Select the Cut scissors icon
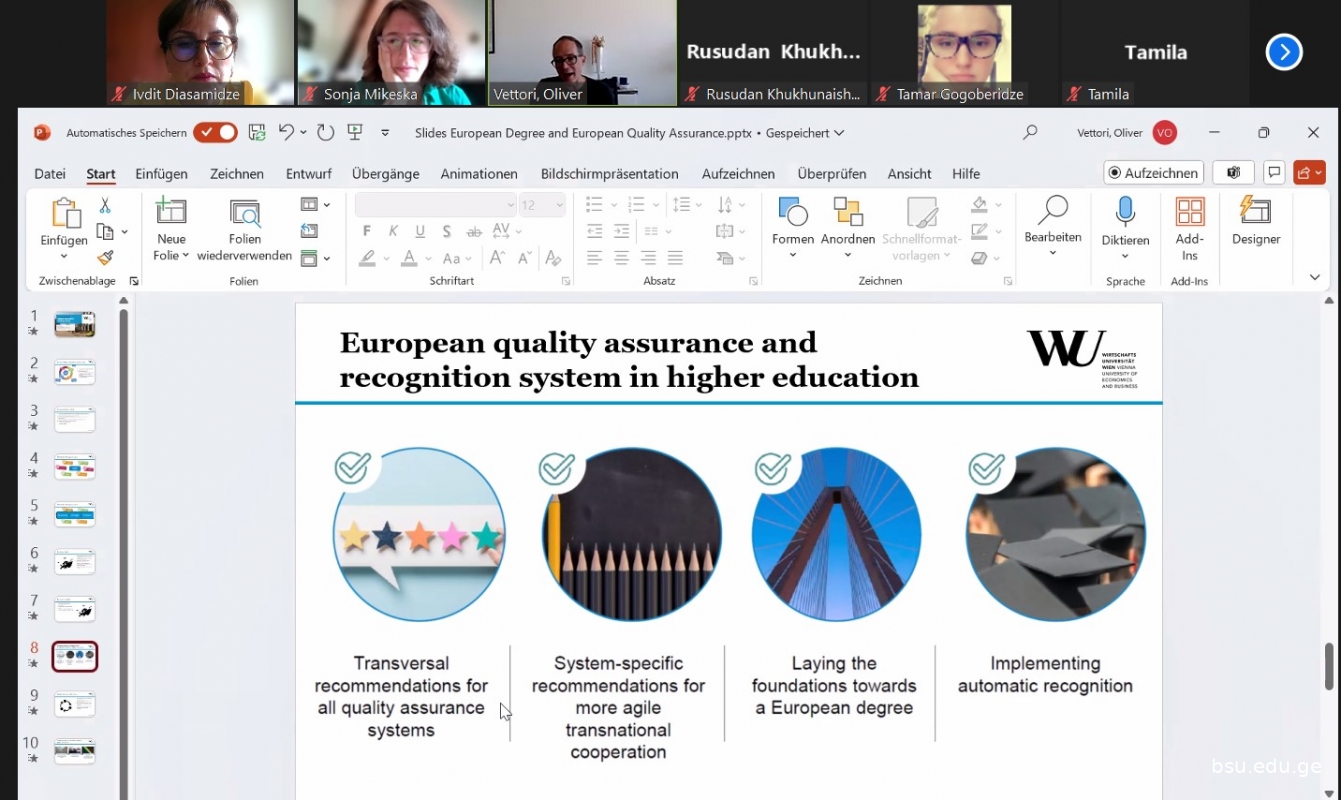1341x800 pixels. (105, 205)
